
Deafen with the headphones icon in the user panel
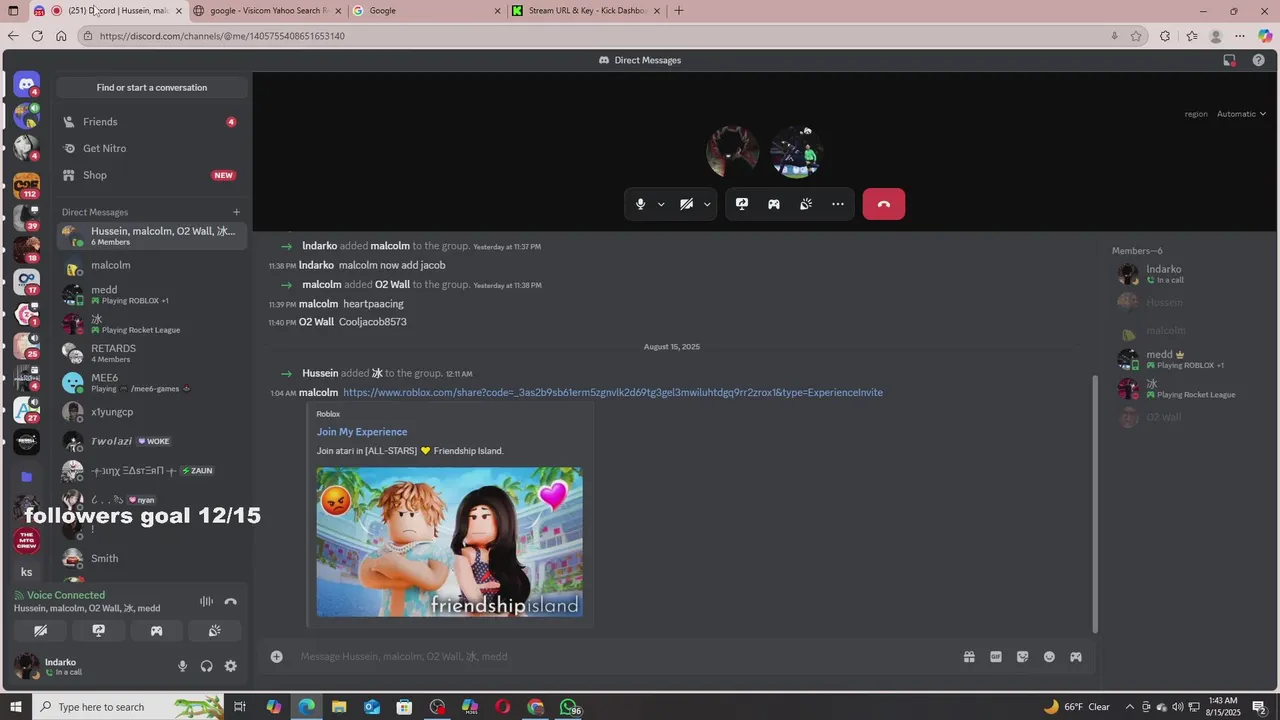(206, 666)
